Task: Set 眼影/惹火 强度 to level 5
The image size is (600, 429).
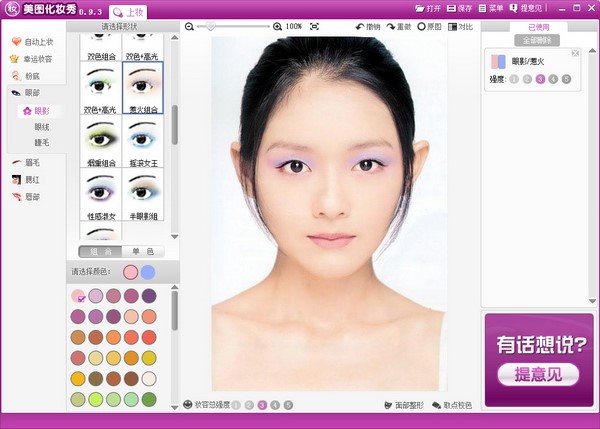Action: point(566,79)
